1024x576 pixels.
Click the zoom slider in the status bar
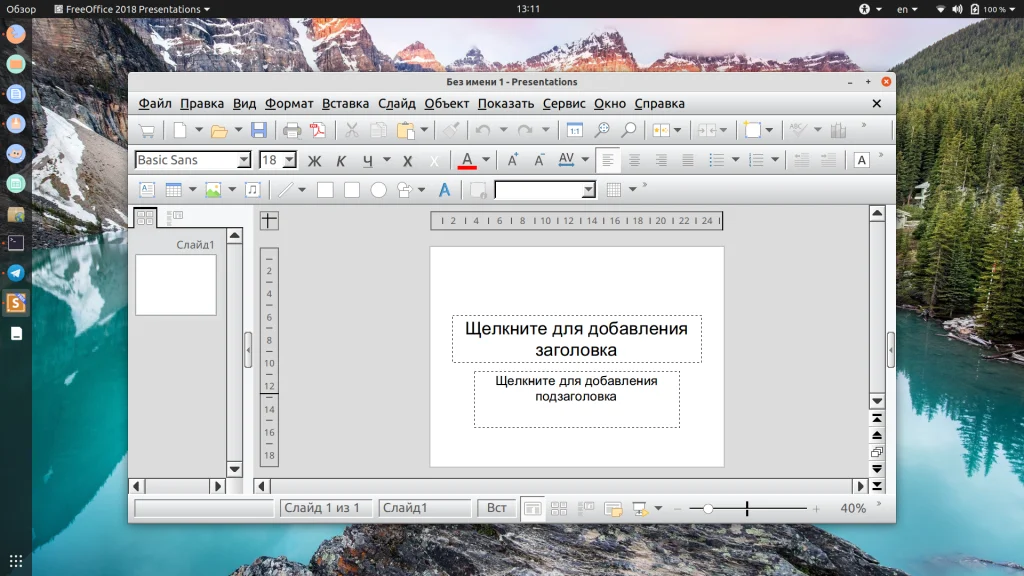(708, 509)
